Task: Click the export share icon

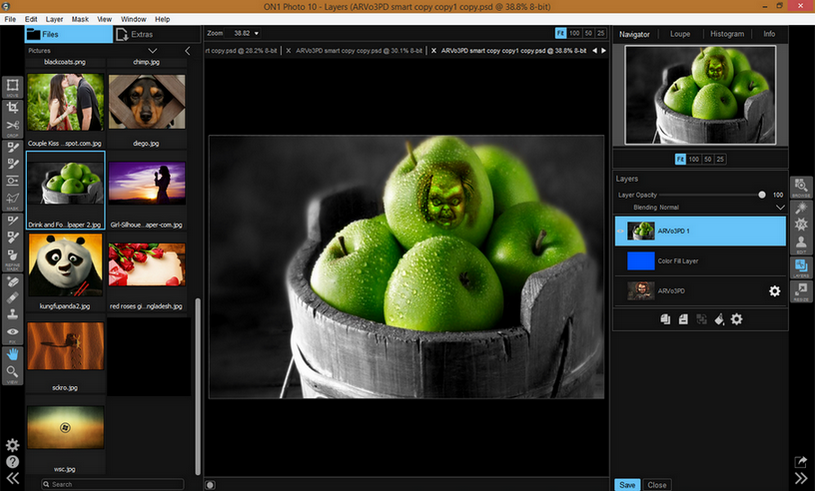Action: [x=800, y=461]
